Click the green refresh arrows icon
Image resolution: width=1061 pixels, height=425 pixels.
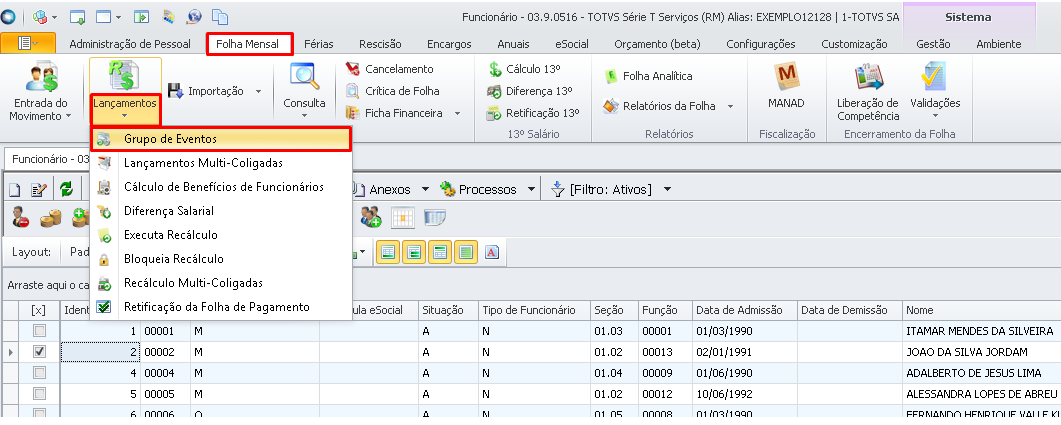click(x=66, y=189)
